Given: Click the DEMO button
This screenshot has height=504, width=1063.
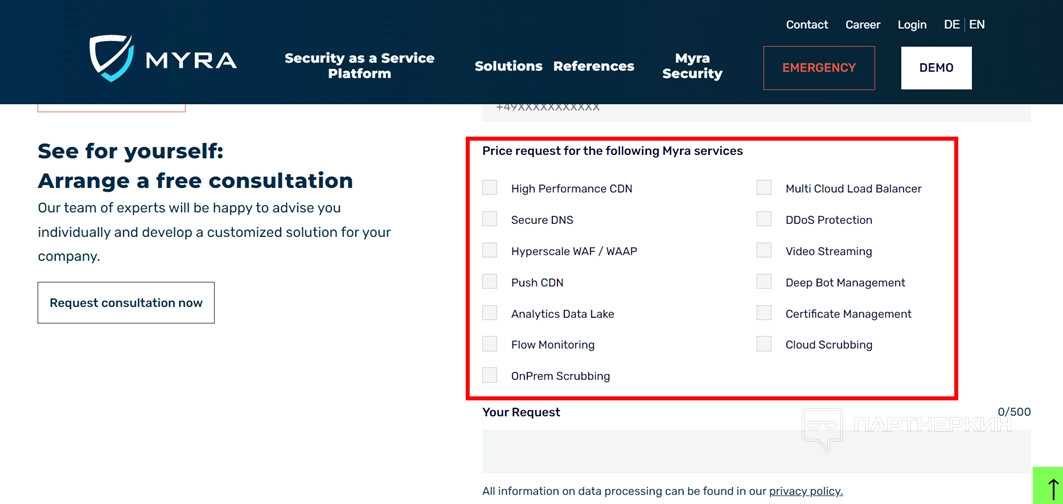Looking at the screenshot, I should [x=936, y=68].
